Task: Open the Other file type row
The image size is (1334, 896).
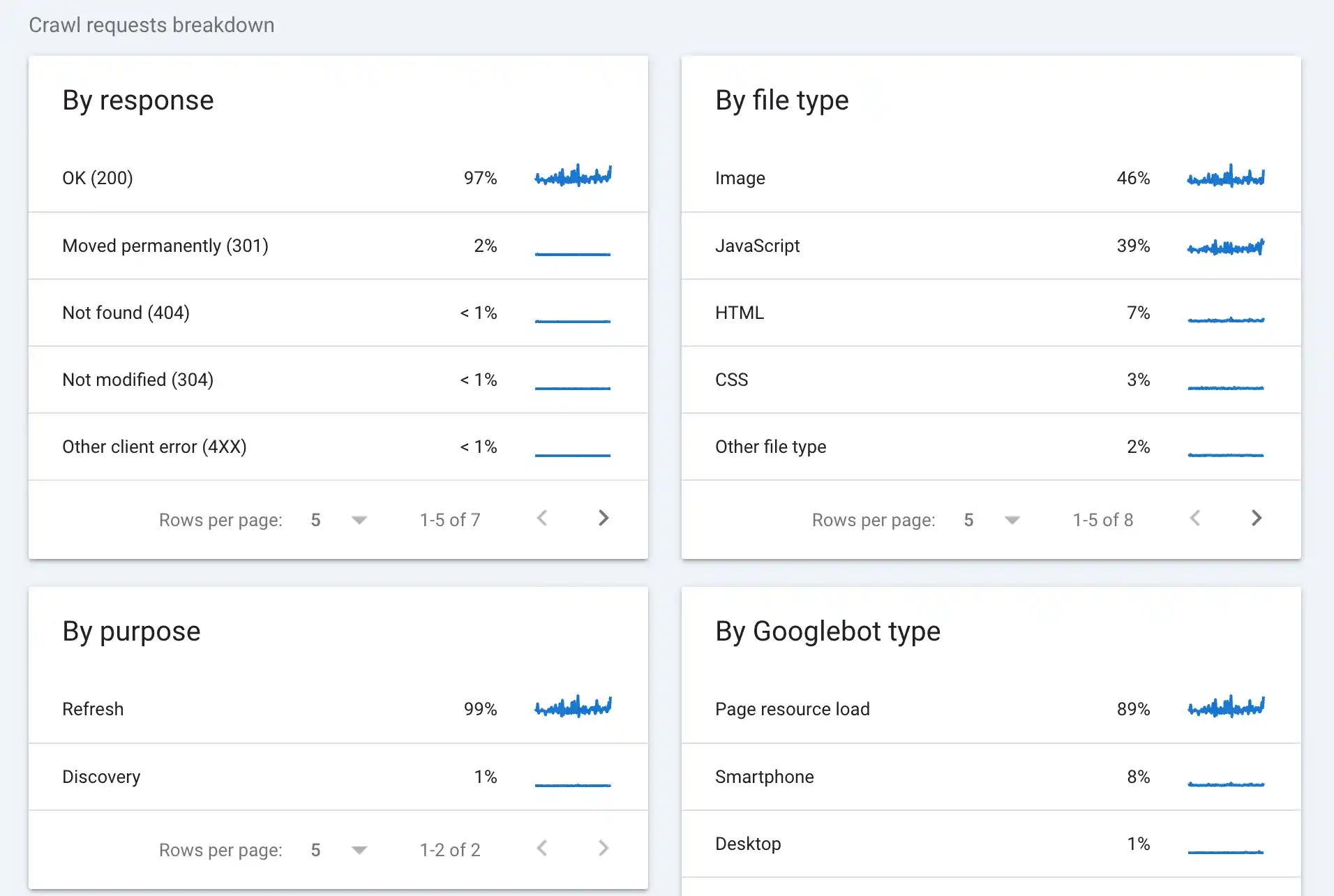Action: click(991, 447)
